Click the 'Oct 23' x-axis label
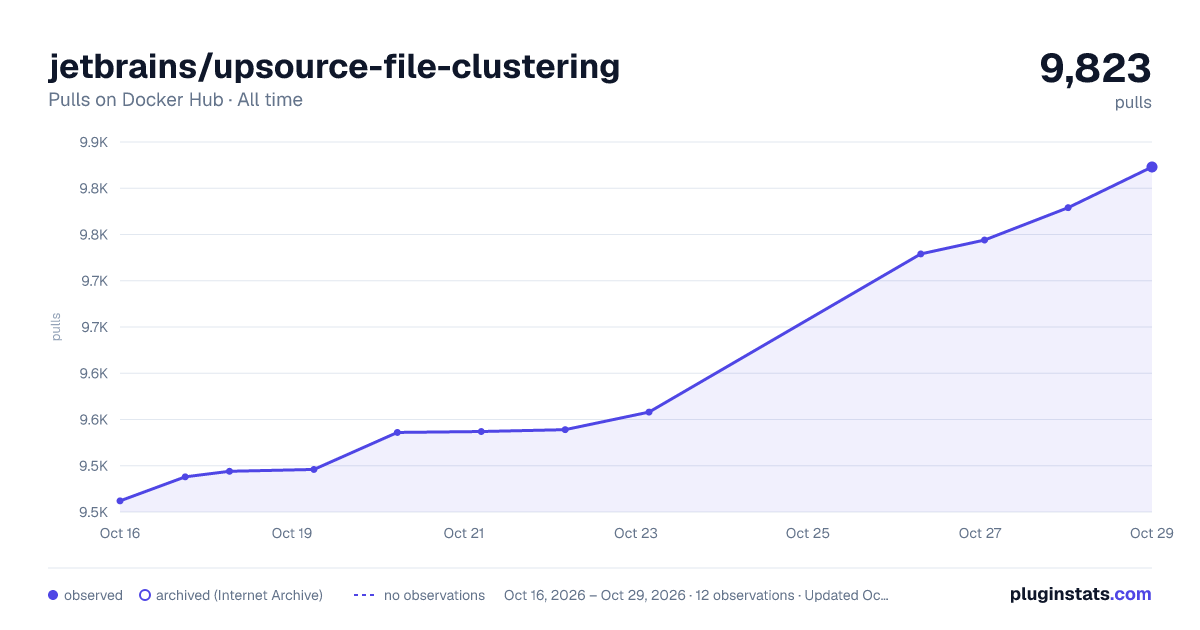This screenshot has height=630, width=1200. (636, 533)
